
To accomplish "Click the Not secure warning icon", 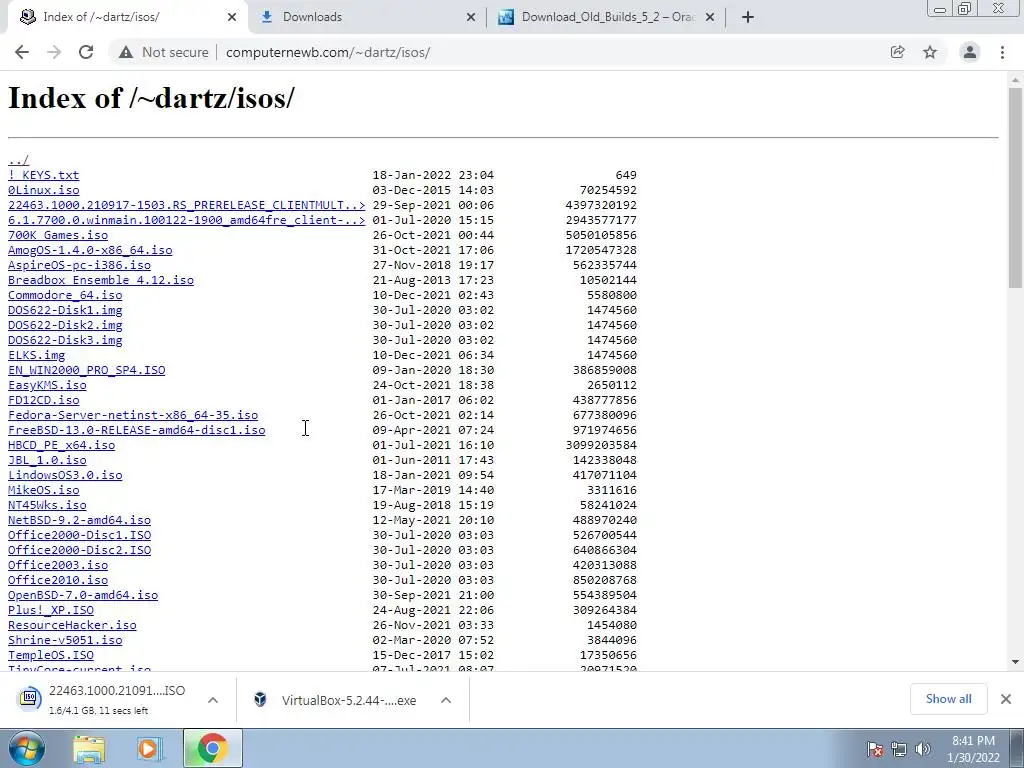I will (126, 52).
